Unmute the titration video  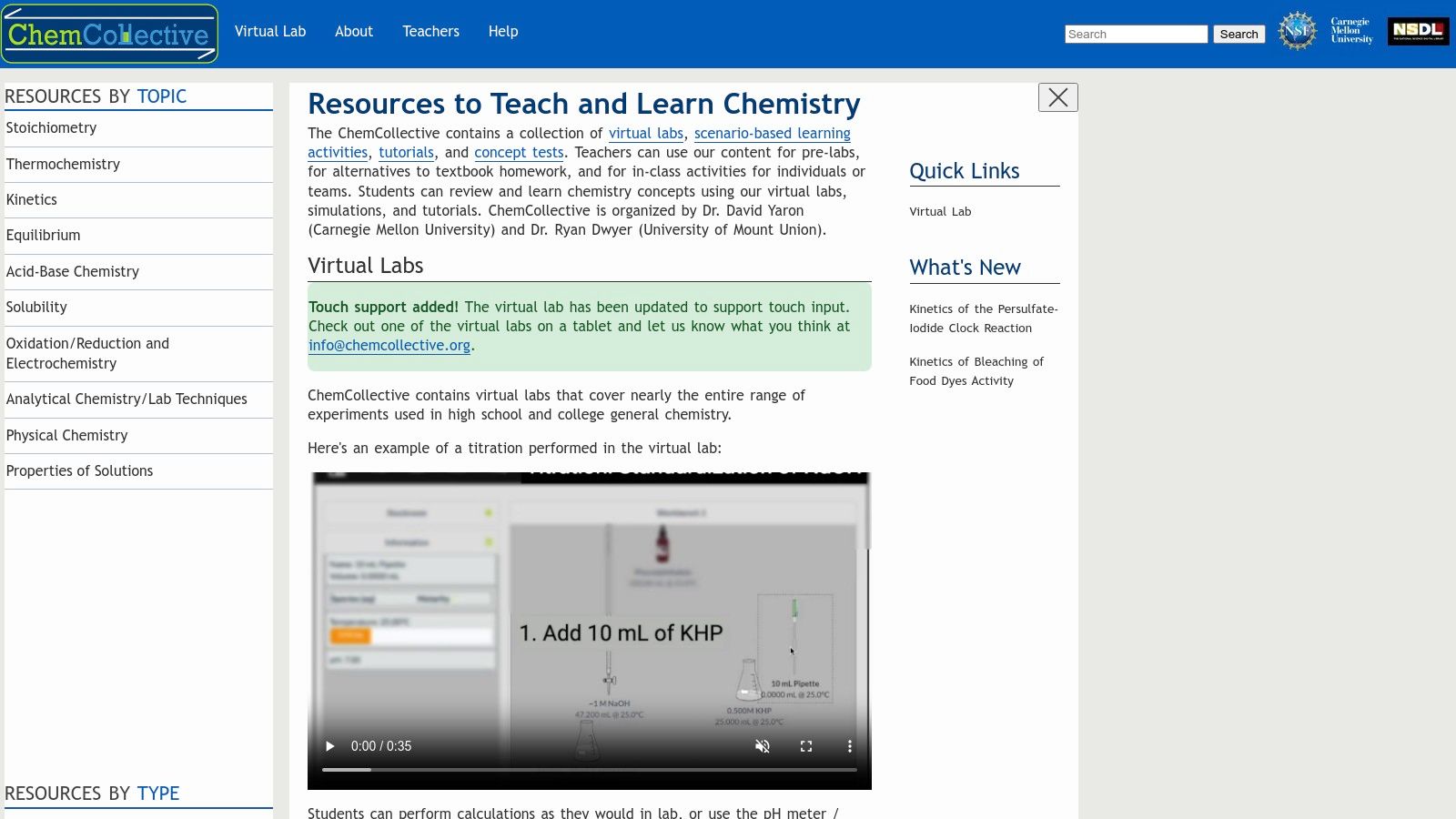point(763,745)
